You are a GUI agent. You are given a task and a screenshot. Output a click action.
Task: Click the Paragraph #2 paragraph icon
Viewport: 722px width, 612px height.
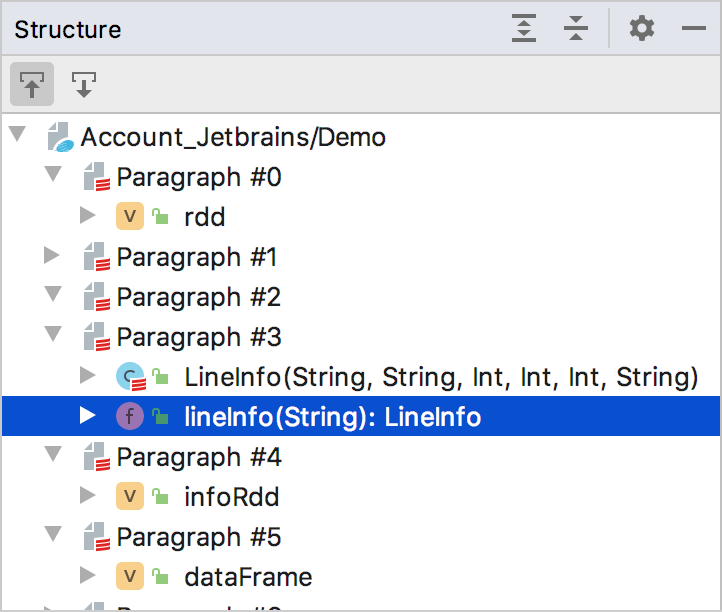click(x=96, y=297)
